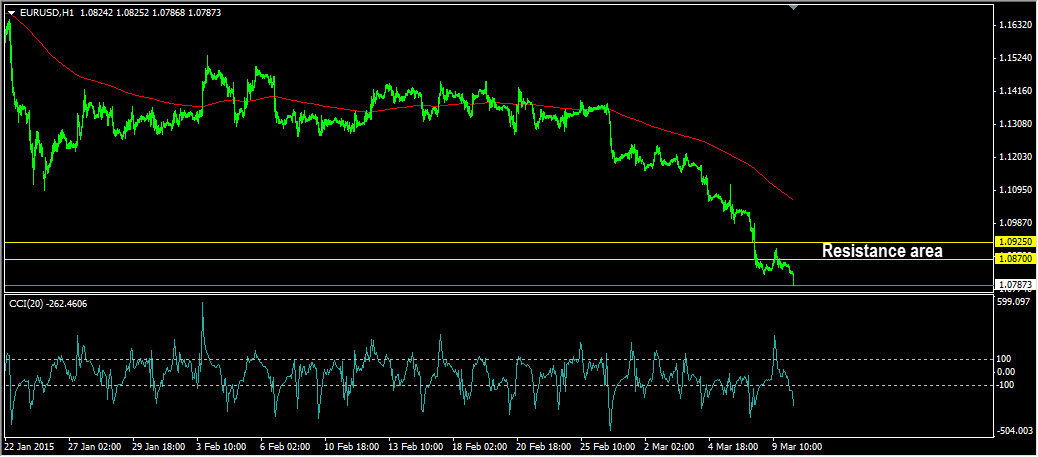1038x457 pixels.
Task: Click the current price tag 1.07873
Action: (x=1014, y=285)
